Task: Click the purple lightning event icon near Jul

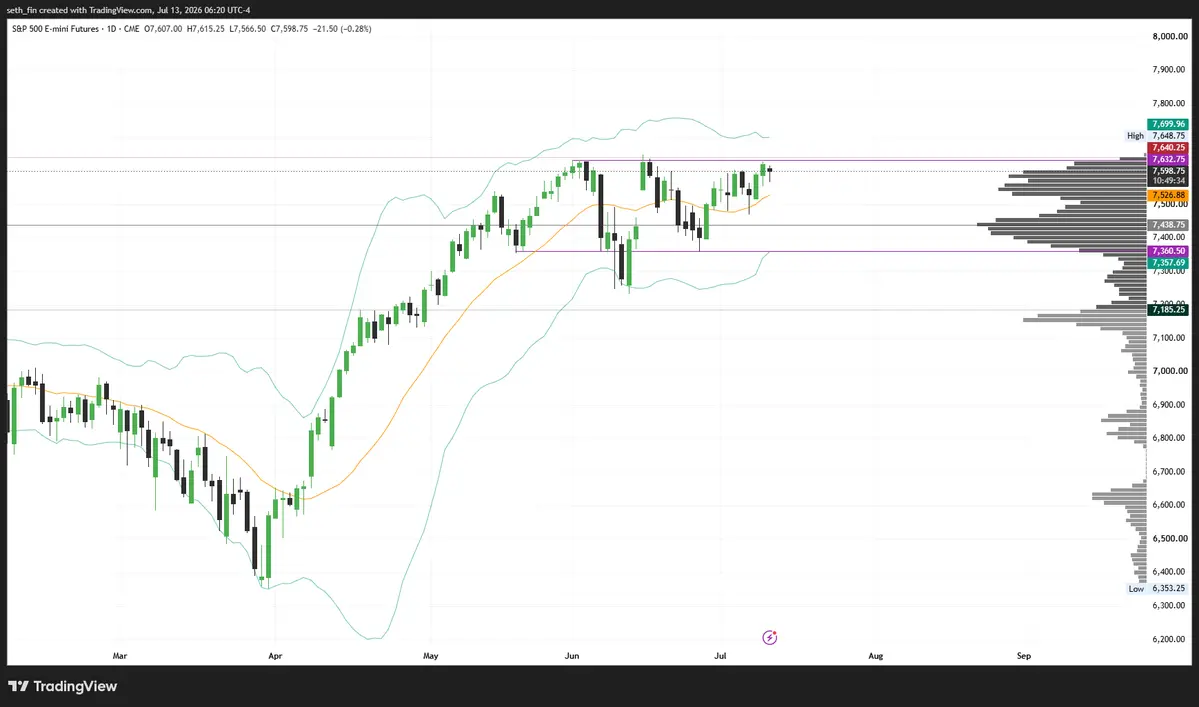Action: pyautogui.click(x=769, y=637)
